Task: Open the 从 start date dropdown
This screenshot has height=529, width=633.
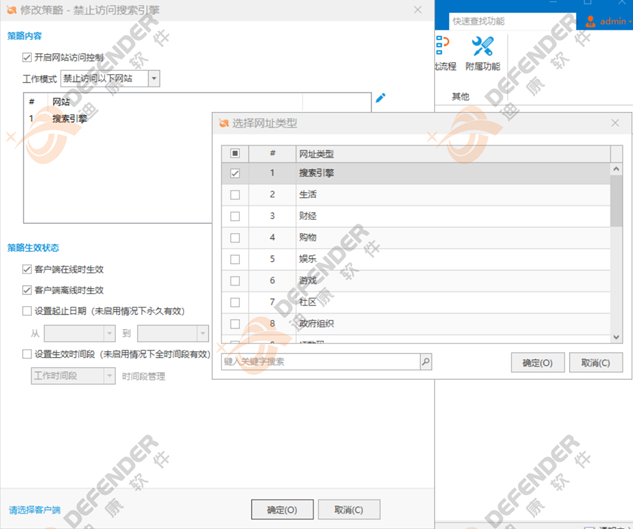Action: pyautogui.click(x=109, y=334)
